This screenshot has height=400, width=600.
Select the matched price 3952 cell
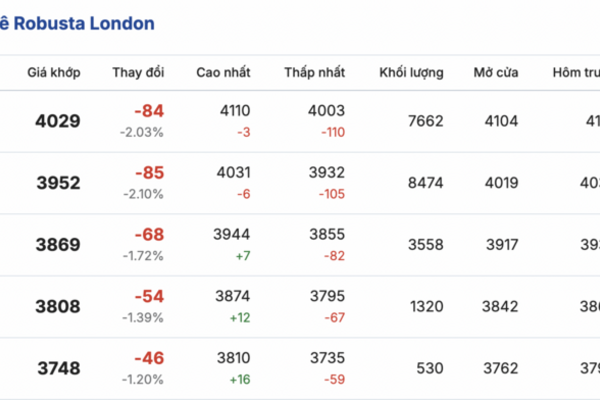(57, 183)
